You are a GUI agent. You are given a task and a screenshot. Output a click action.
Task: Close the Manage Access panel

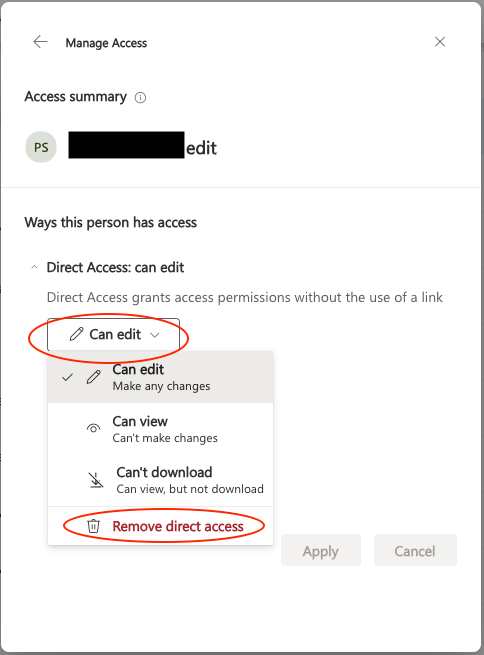pos(440,42)
